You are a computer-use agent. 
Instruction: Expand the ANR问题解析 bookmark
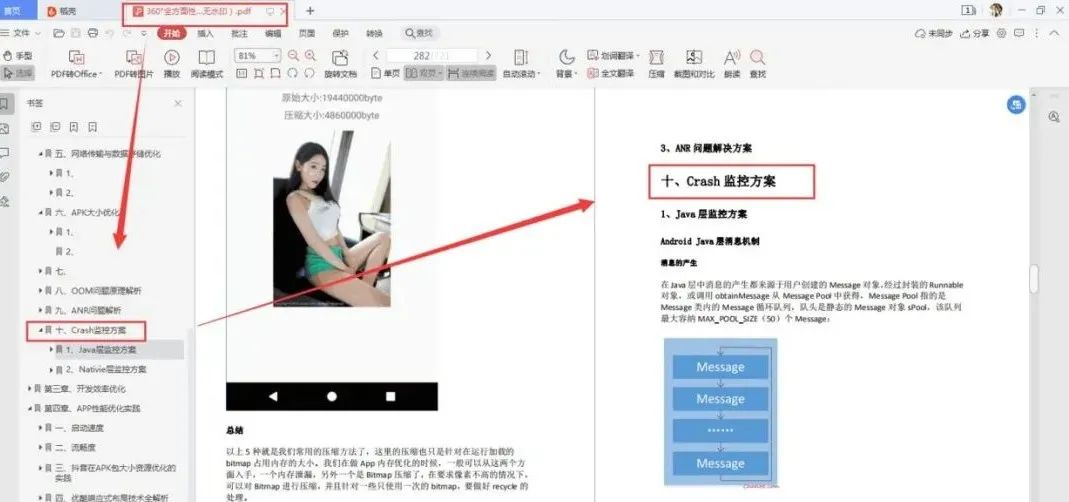40,310
